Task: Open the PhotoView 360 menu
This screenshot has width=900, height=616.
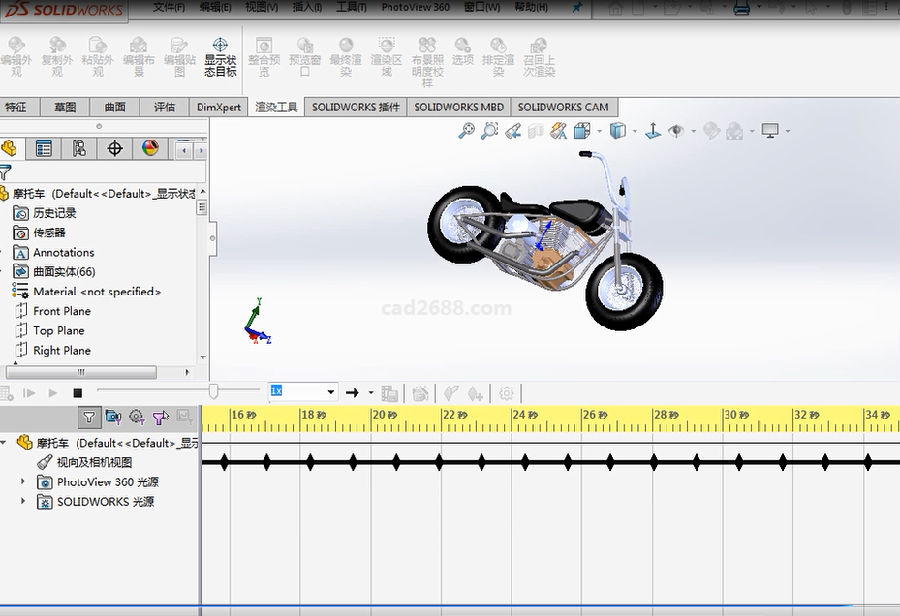Action: [415, 7]
